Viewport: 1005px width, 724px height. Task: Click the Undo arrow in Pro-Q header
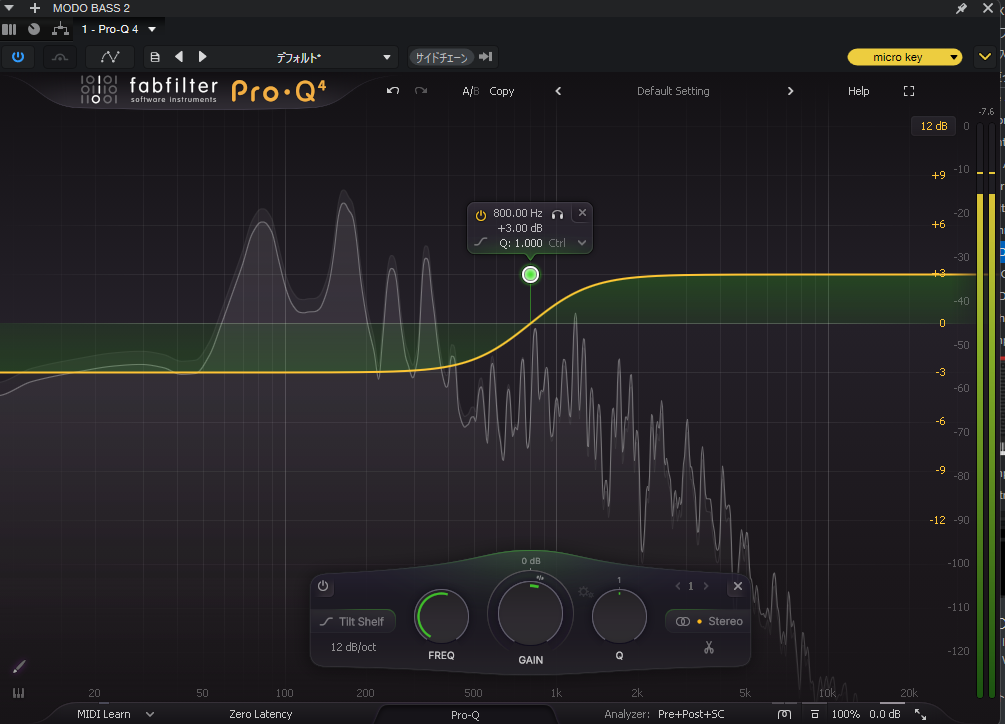(393, 91)
